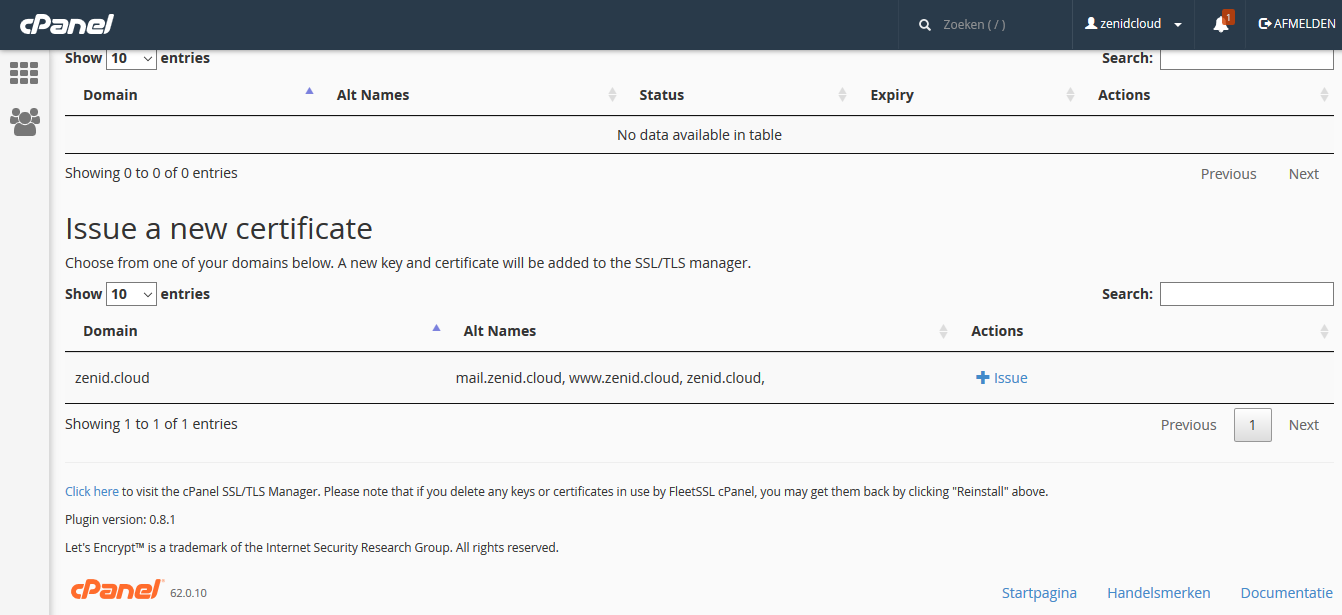This screenshot has height=615, width=1342.
Task: Open upper Show entries dropdown
Action: pos(132,58)
